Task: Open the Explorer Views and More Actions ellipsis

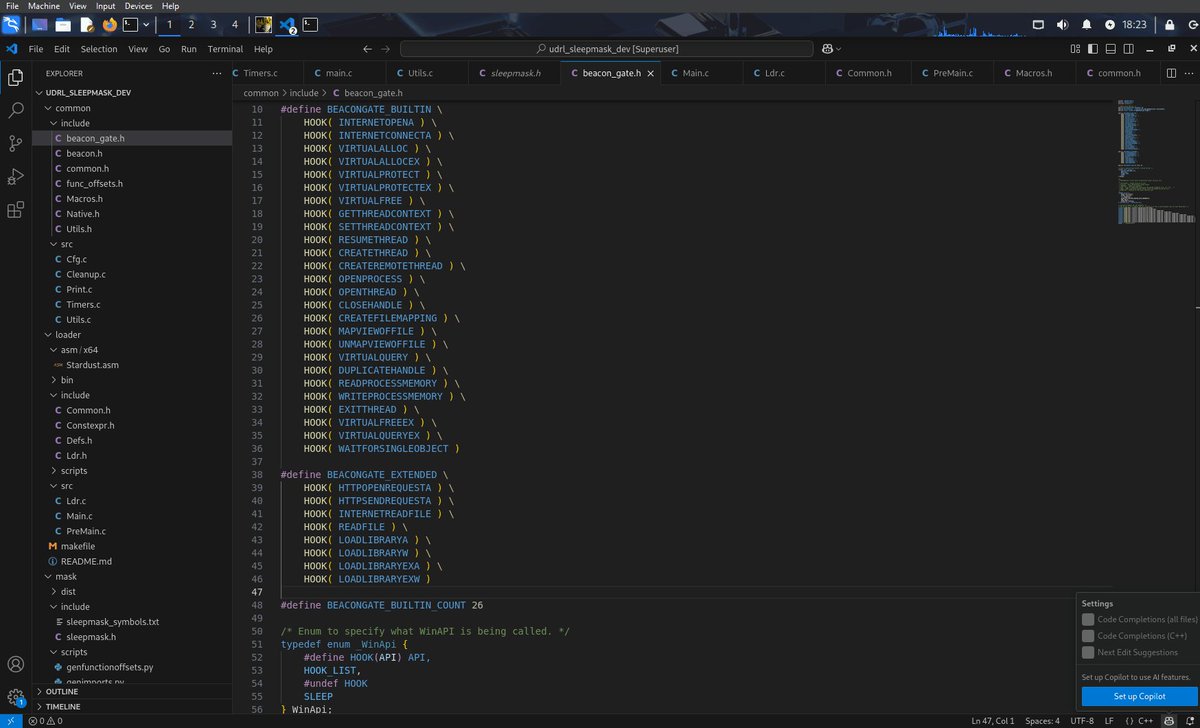Action: [217, 73]
